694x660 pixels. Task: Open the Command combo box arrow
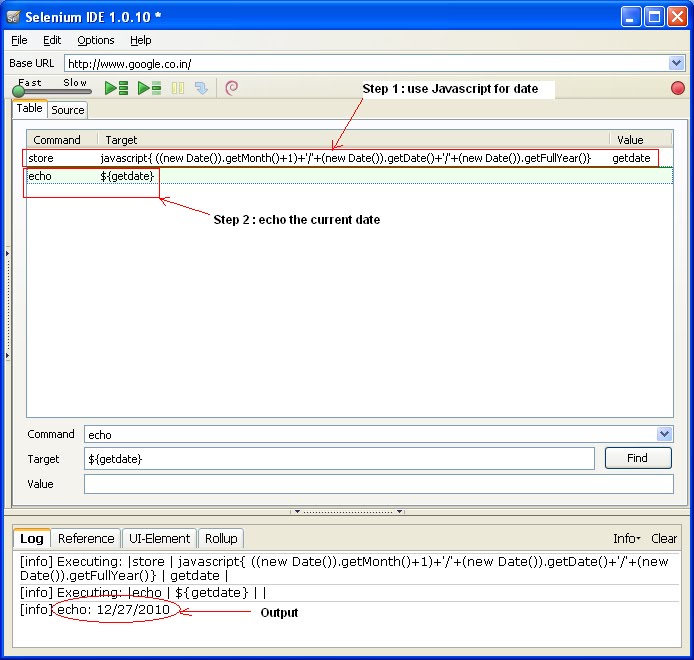tap(664, 434)
